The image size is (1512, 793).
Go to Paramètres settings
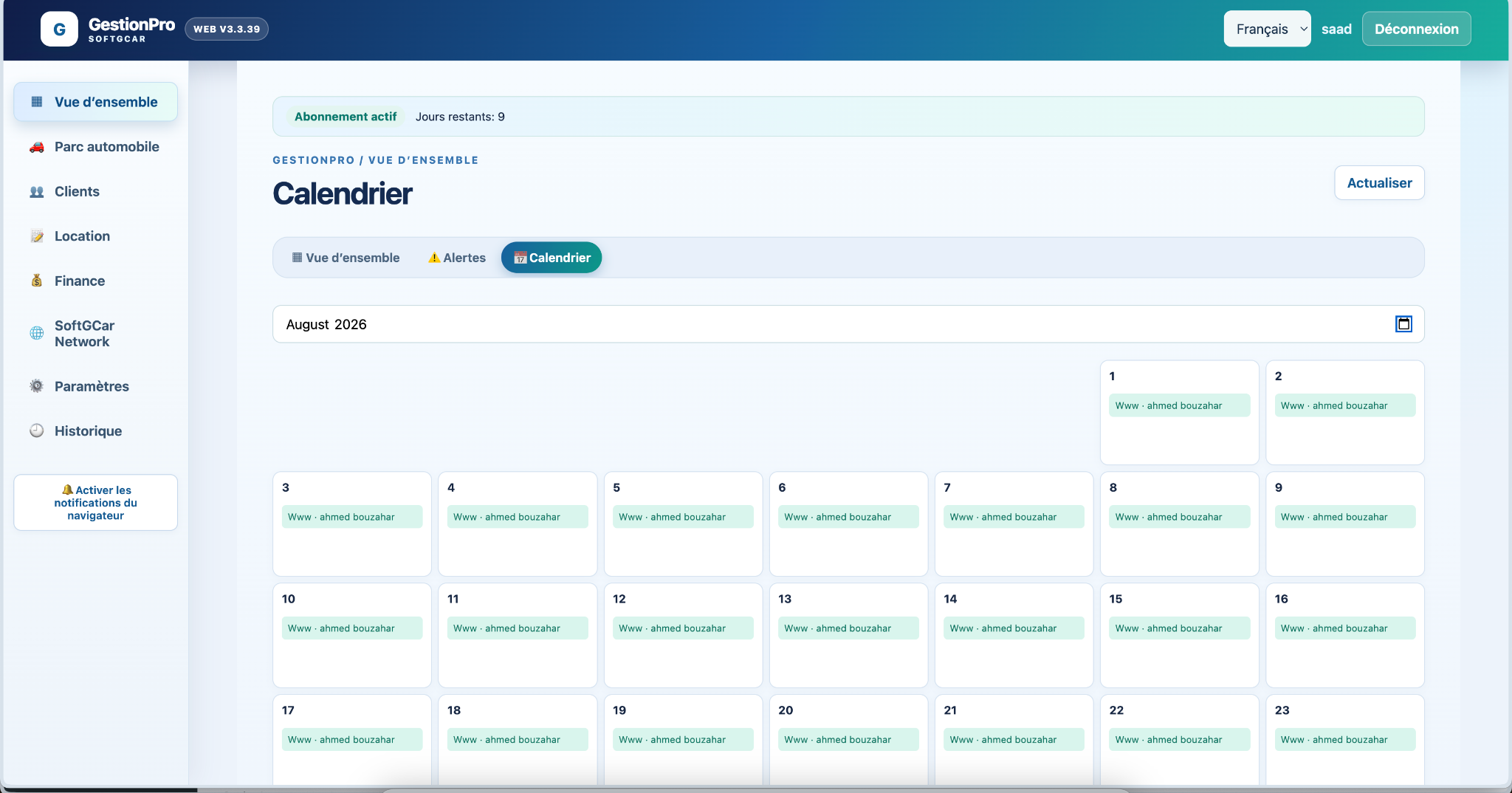coord(95,386)
